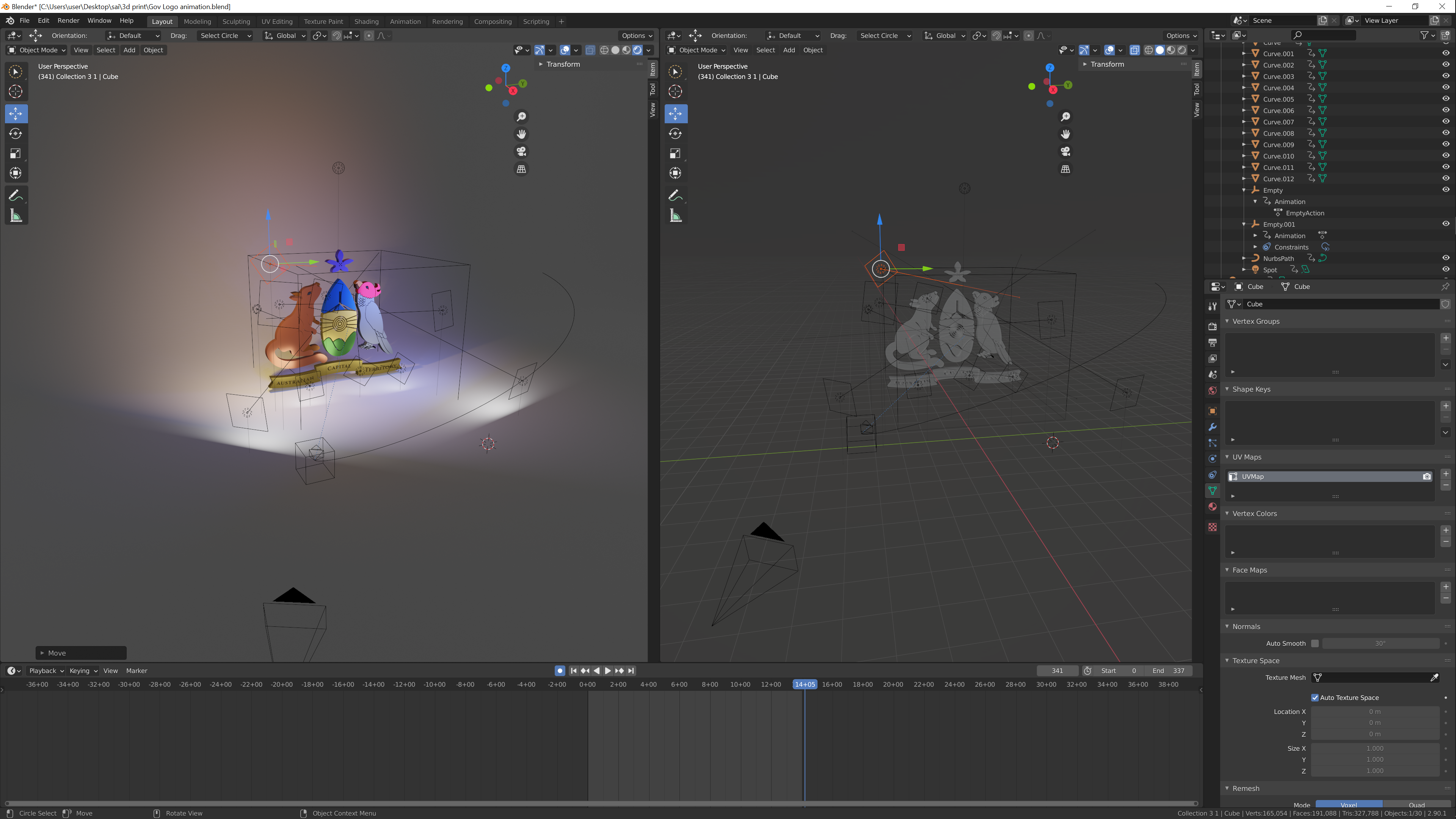Toggle camera view in left viewport
The height and width of the screenshot is (819, 1456).
coord(521,152)
